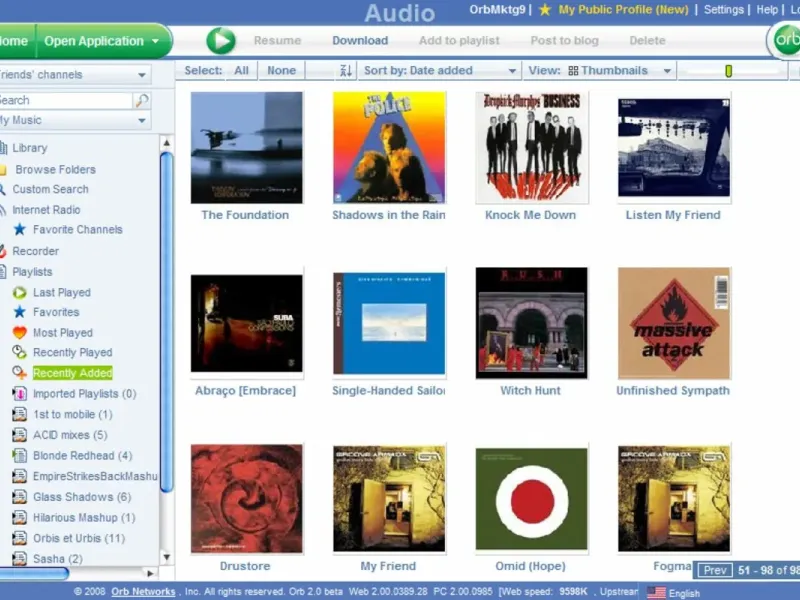Open Playlists in the sidebar
Image resolution: width=800 pixels, height=600 pixels.
32,272
